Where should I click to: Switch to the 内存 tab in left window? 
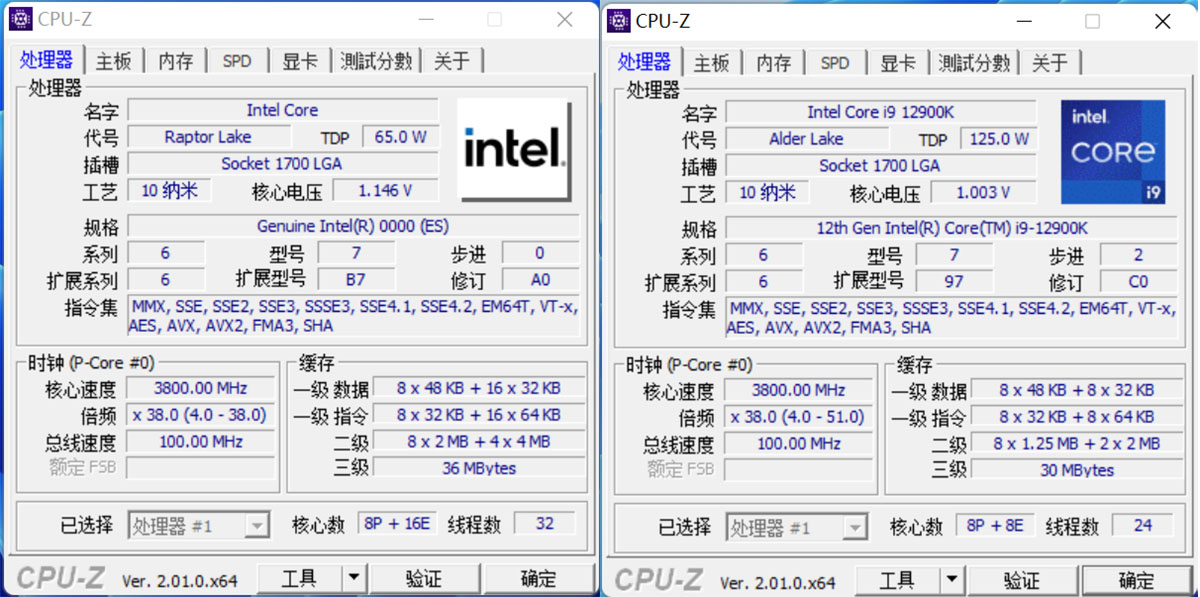tap(176, 61)
